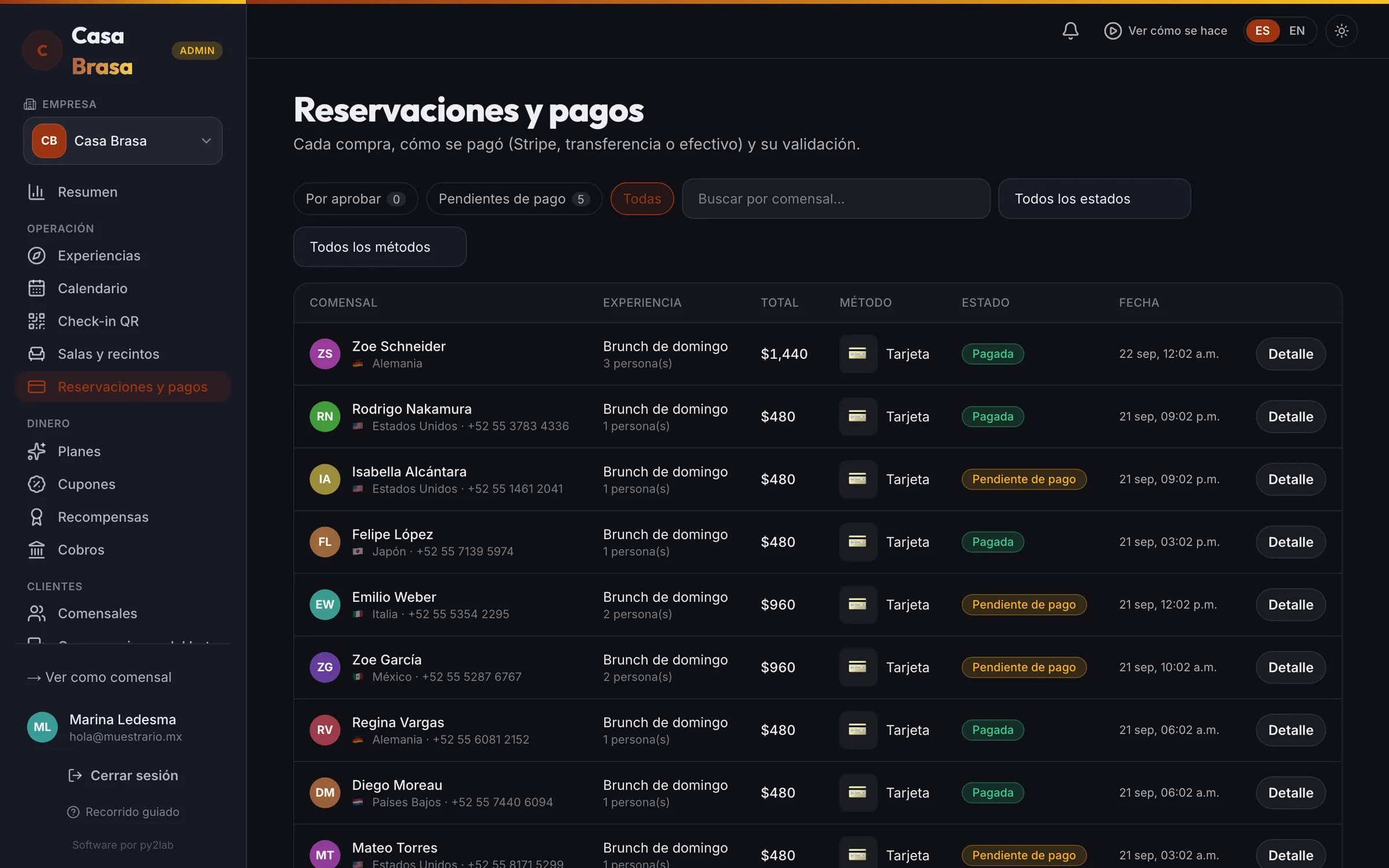The height and width of the screenshot is (868, 1389).
Task: Click the FECHA column header
Action: pyautogui.click(x=1138, y=303)
